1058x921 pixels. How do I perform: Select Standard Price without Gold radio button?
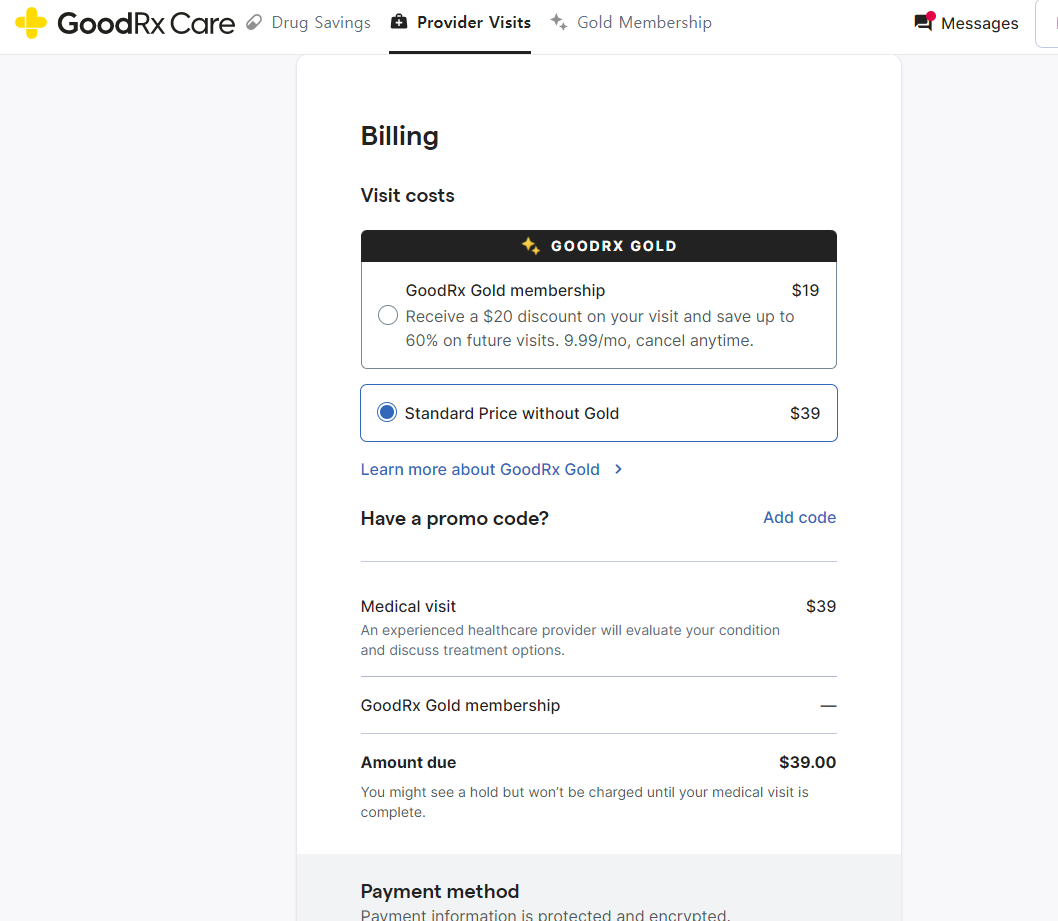pyautogui.click(x=387, y=413)
